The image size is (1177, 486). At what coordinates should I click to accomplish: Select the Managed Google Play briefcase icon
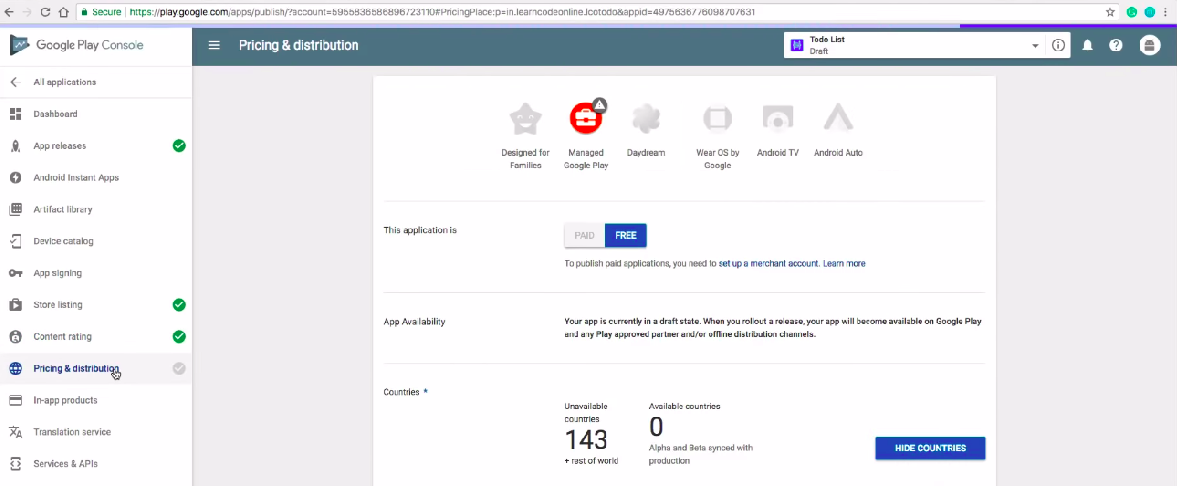click(x=586, y=119)
